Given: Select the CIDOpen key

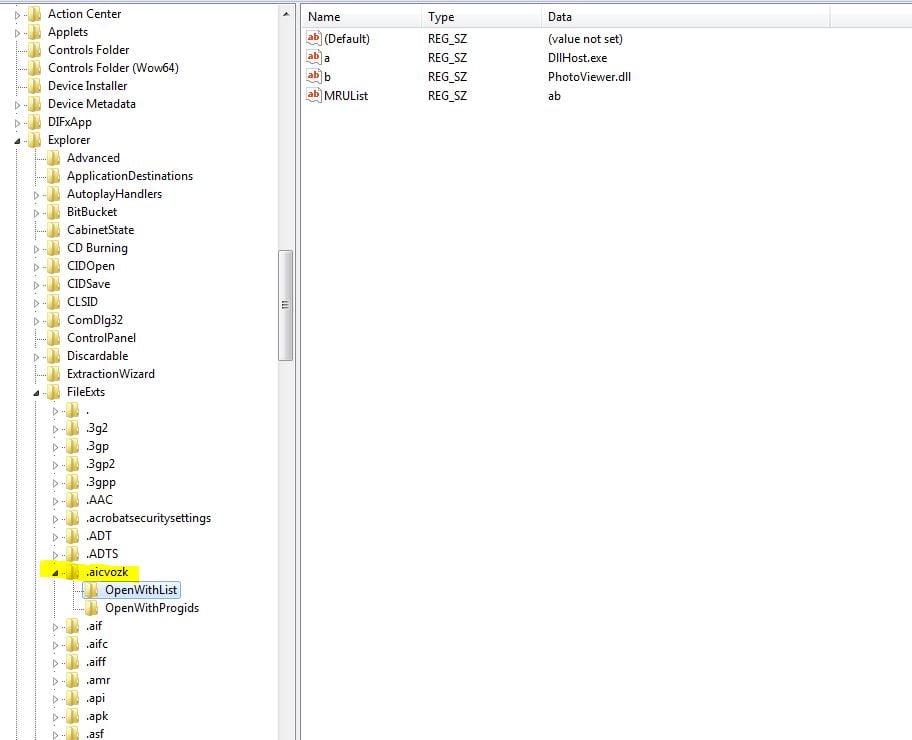Looking at the screenshot, I should coord(91,266).
